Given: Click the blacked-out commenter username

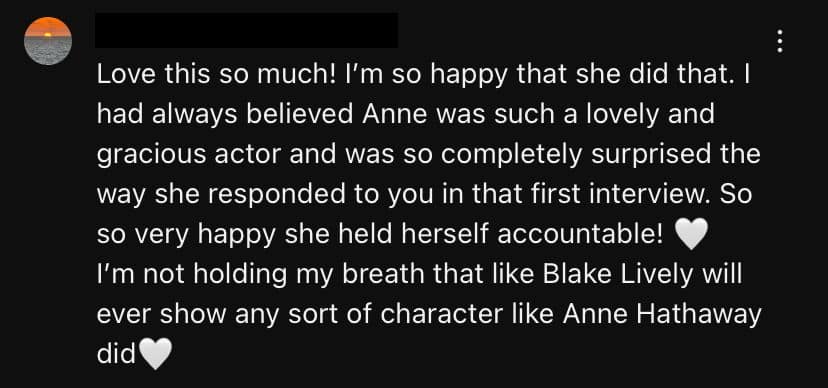Looking at the screenshot, I should pos(247,31).
